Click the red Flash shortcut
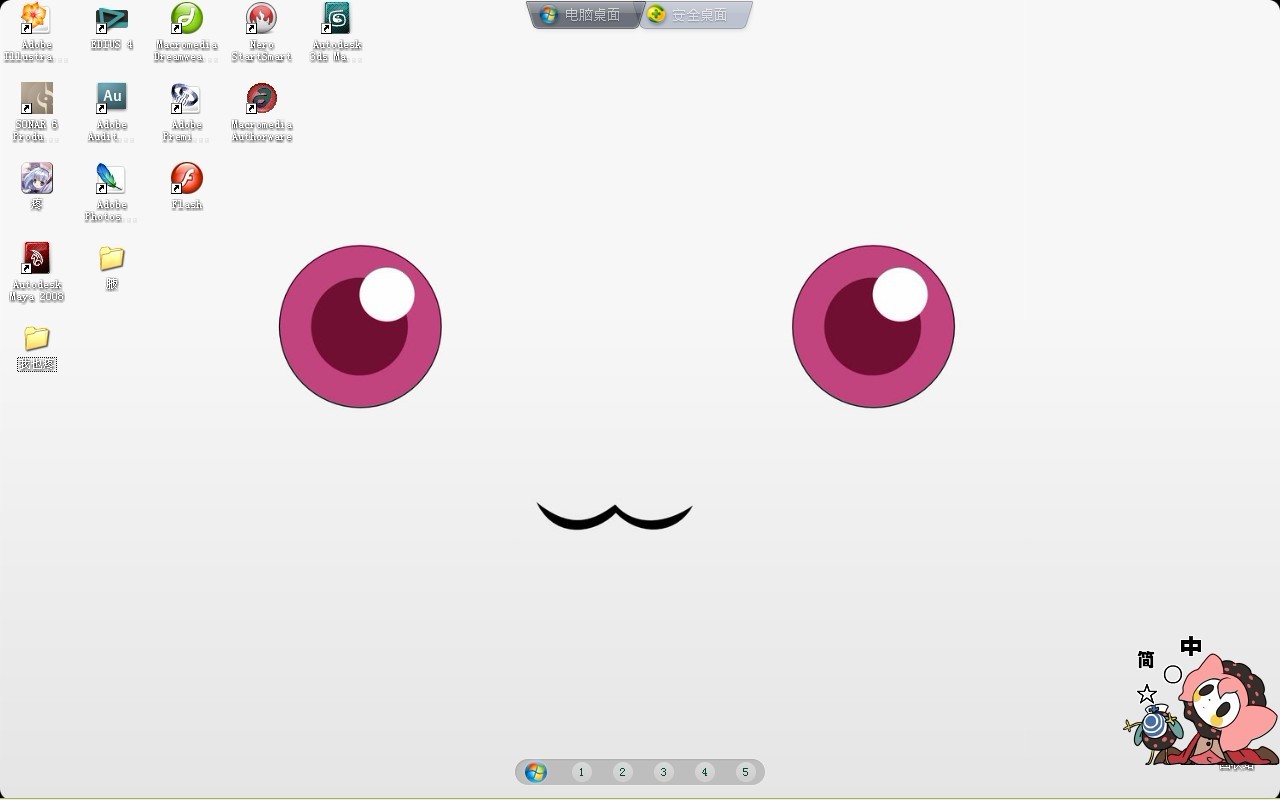 click(x=186, y=179)
